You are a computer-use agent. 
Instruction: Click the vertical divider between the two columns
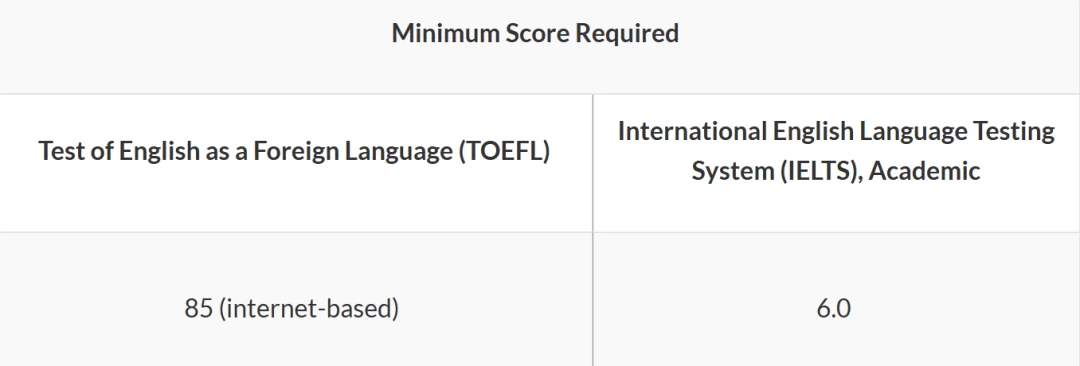pos(592,230)
